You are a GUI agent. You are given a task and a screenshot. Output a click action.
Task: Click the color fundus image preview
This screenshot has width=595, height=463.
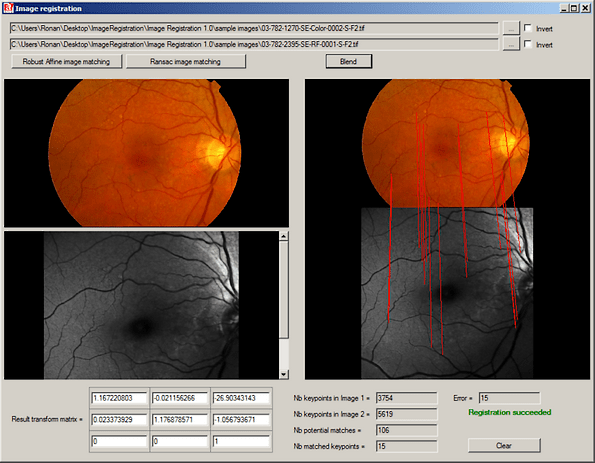[146, 153]
